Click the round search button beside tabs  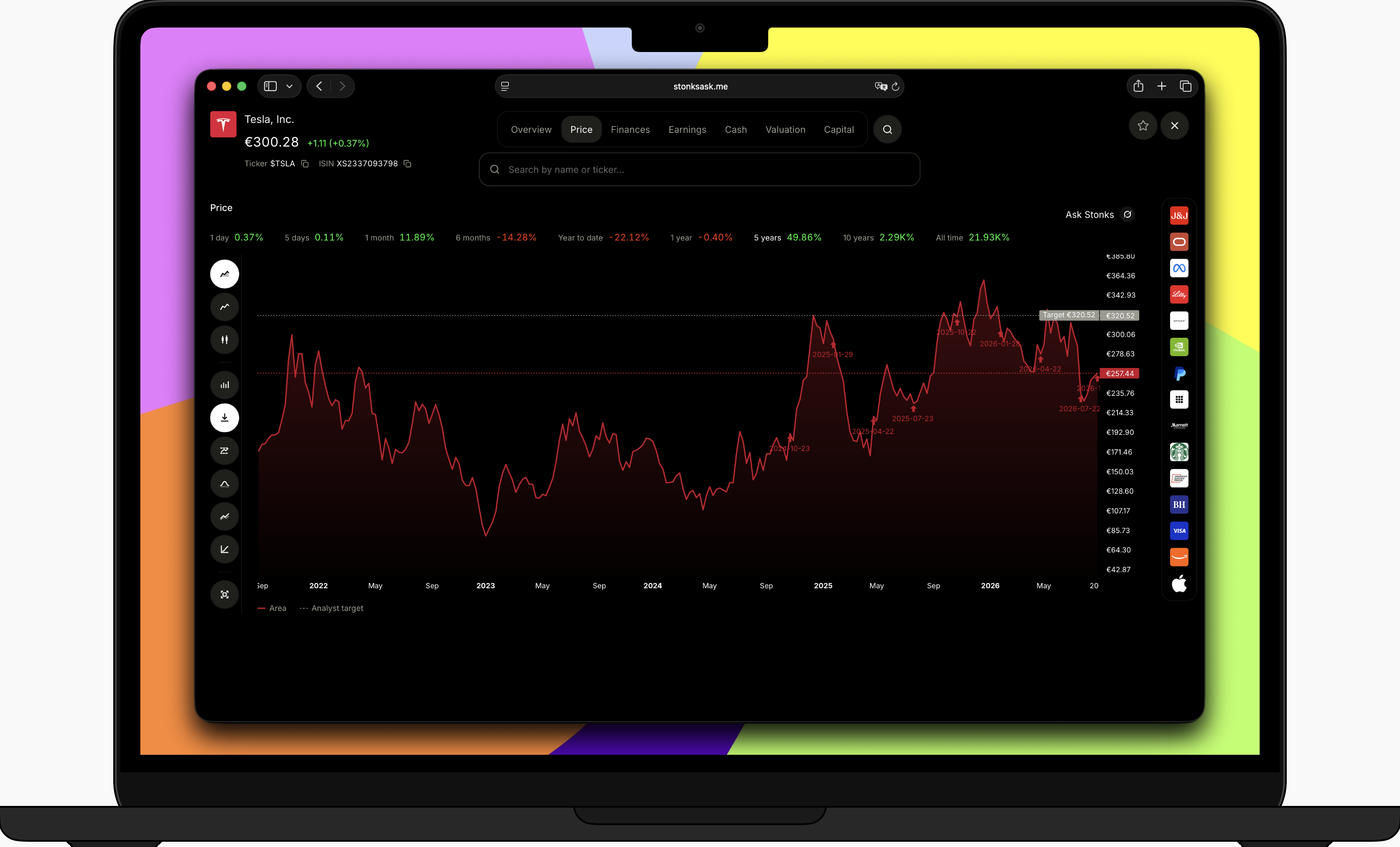point(887,129)
